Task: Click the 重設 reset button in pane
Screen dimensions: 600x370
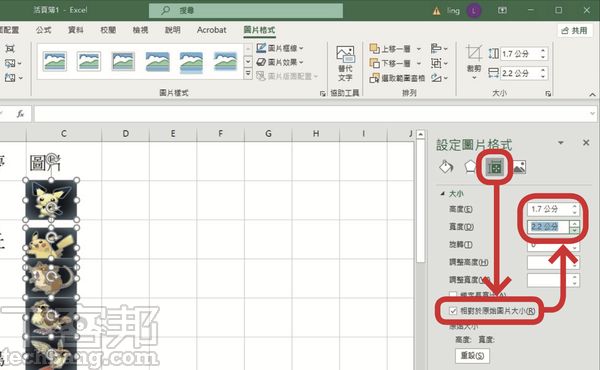Action: click(472, 355)
